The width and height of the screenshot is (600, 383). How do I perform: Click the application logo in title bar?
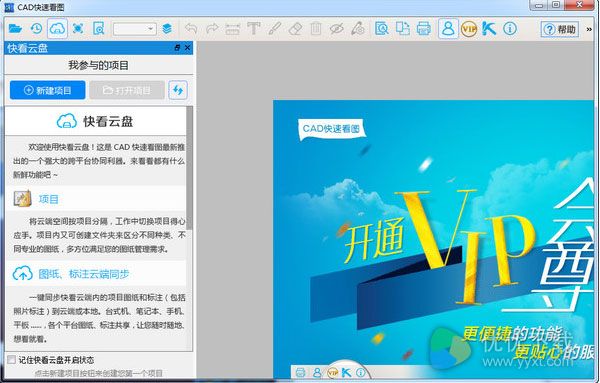9,7
